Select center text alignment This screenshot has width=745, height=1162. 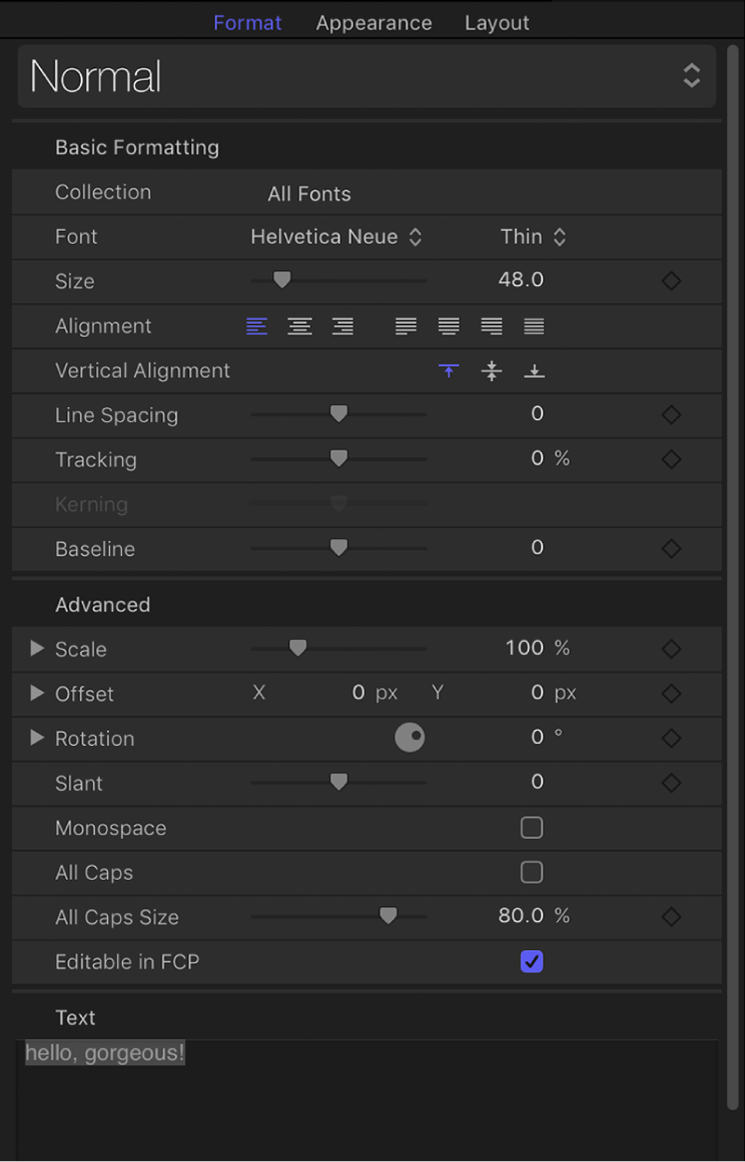(x=299, y=326)
